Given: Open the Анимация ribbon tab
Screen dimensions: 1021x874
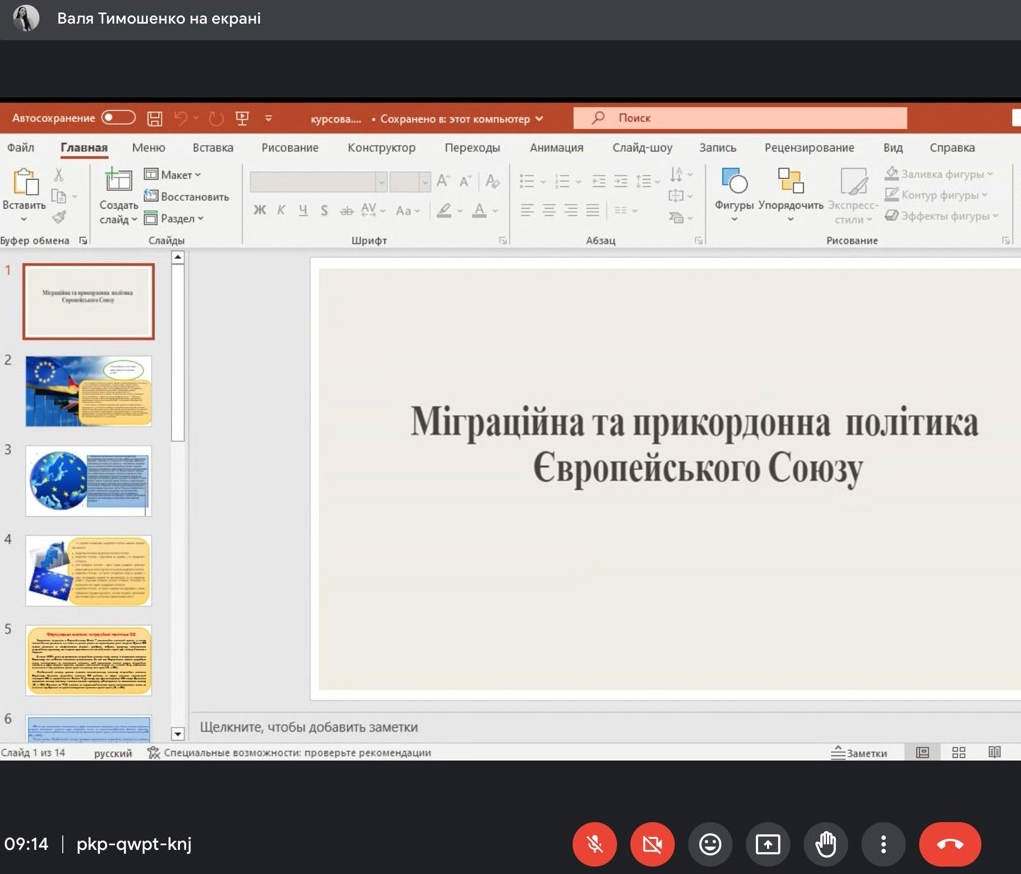Looking at the screenshot, I should click(556, 148).
